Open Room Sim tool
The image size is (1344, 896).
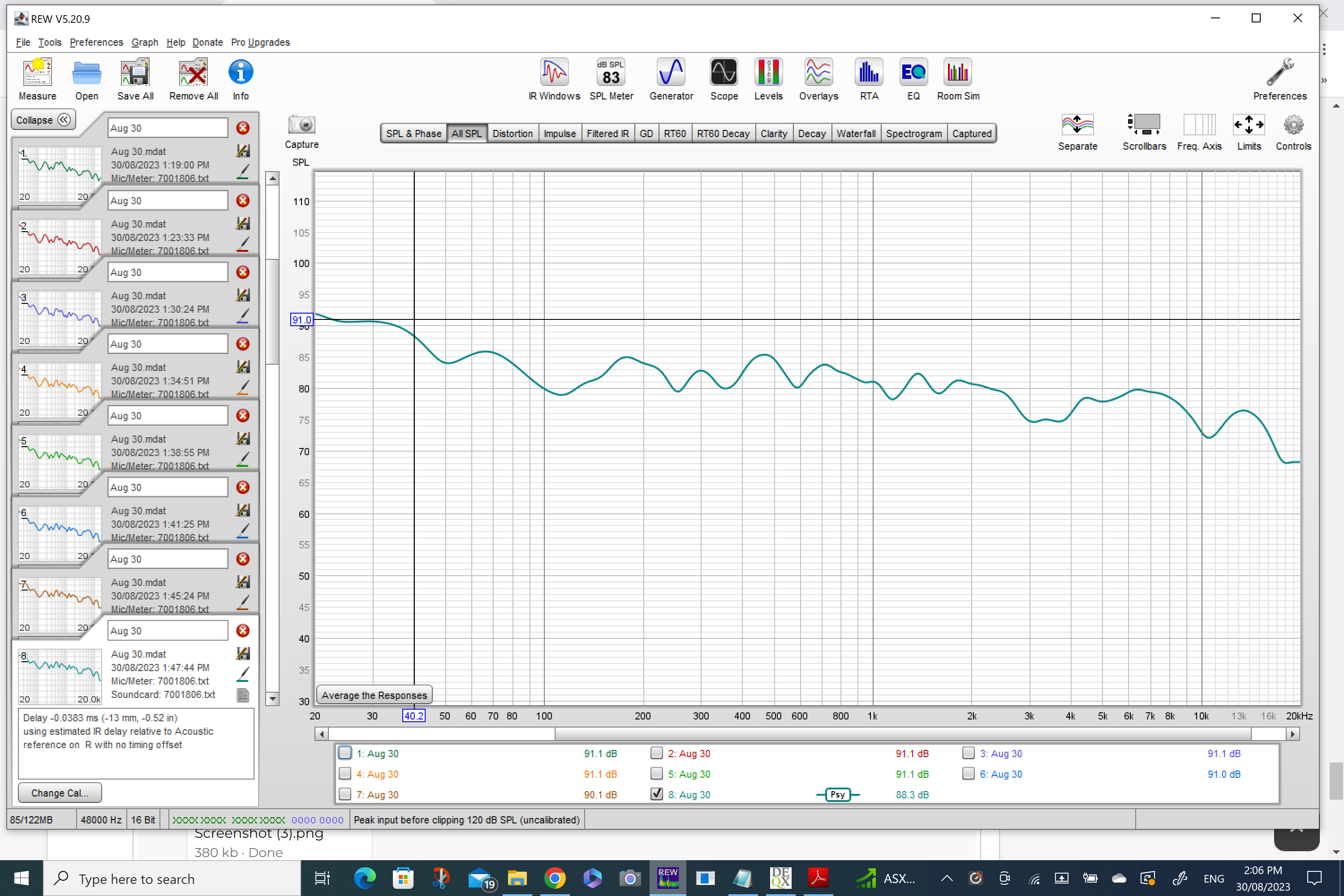tap(958, 79)
